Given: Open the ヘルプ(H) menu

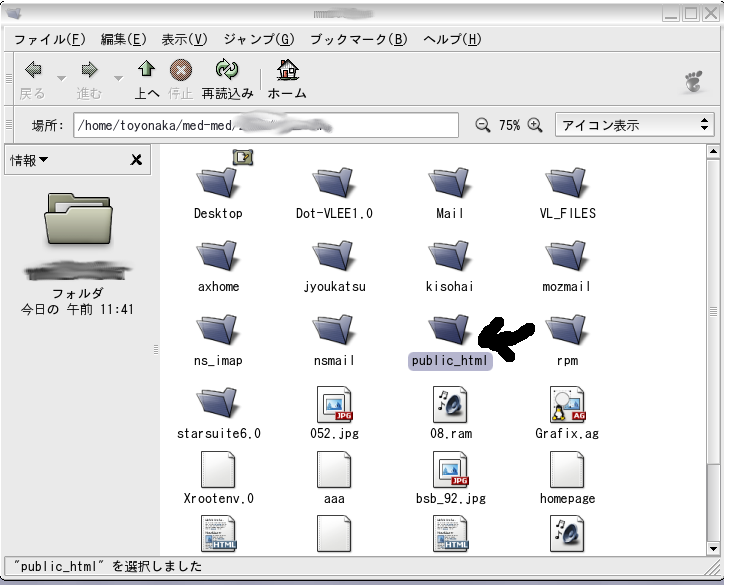Looking at the screenshot, I should click(x=452, y=39).
